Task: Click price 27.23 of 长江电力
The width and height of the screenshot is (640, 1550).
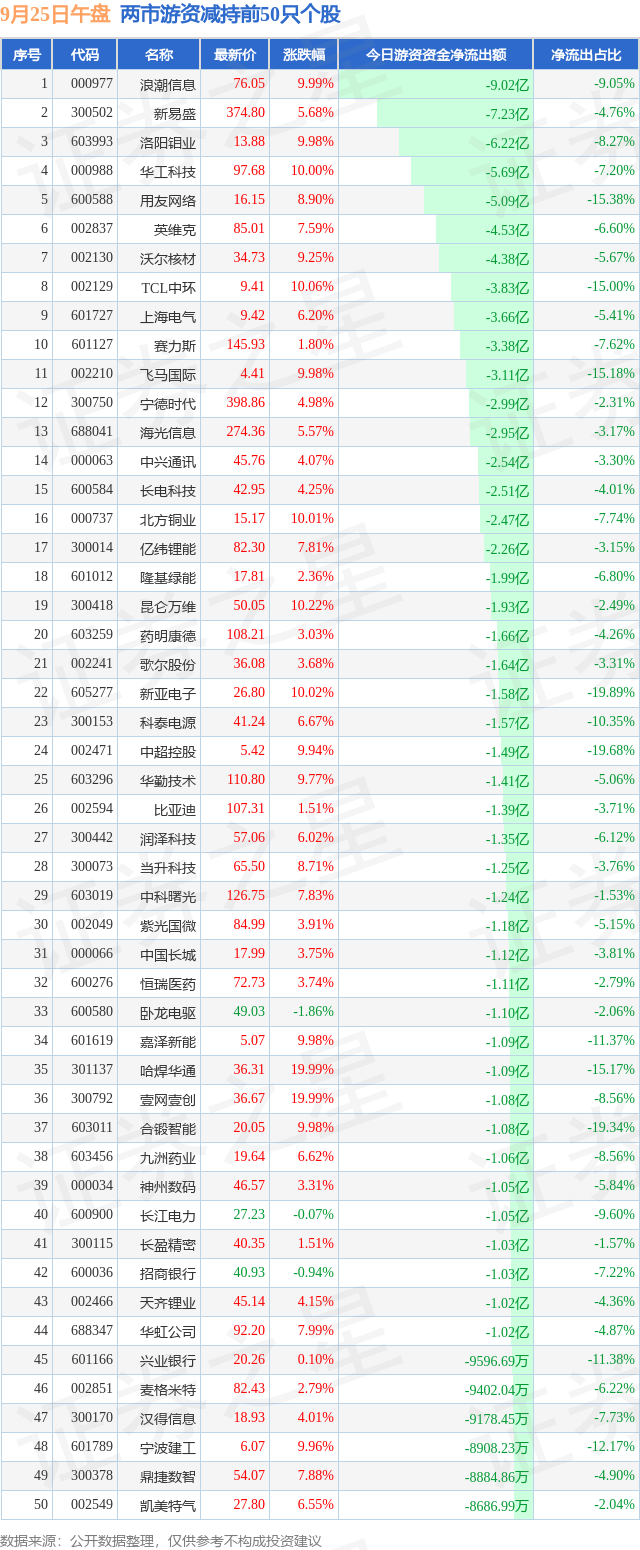Action: pyautogui.click(x=249, y=1215)
